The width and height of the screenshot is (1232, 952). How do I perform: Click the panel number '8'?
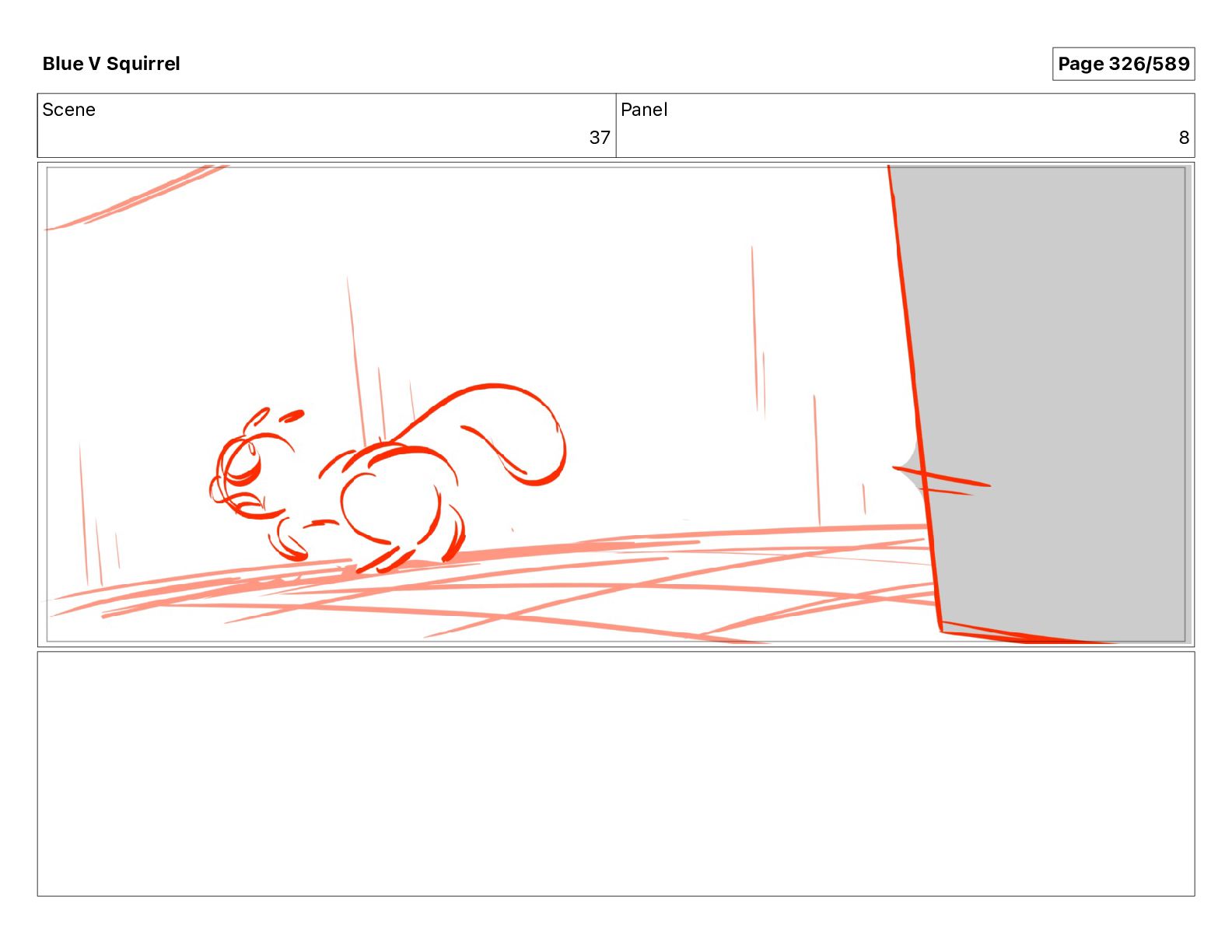[x=1184, y=138]
